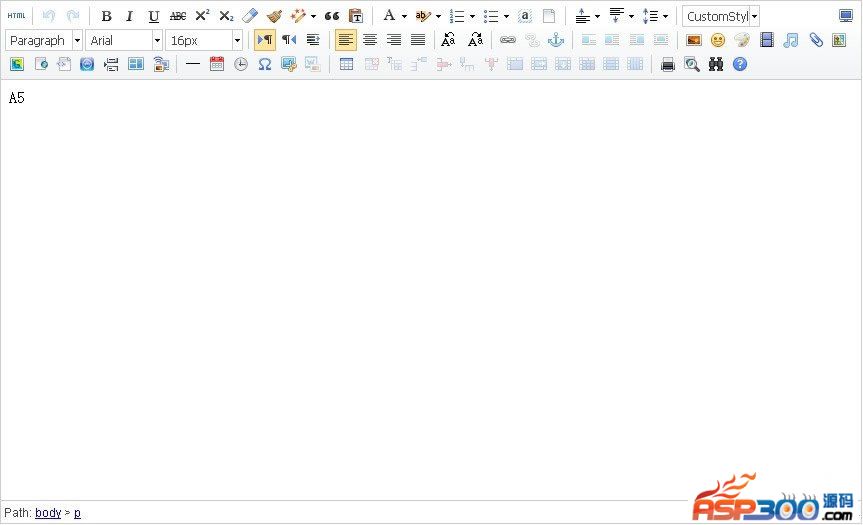This screenshot has width=863, height=525.
Task: Click the blue help question mark icon
Action: pyautogui.click(x=740, y=64)
